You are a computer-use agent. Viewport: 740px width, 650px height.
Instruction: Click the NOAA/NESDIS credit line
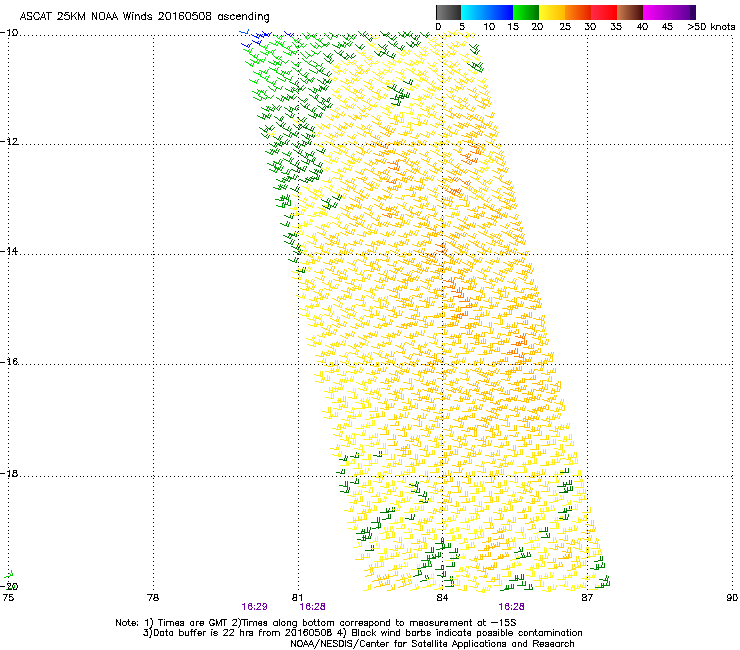pos(432,644)
